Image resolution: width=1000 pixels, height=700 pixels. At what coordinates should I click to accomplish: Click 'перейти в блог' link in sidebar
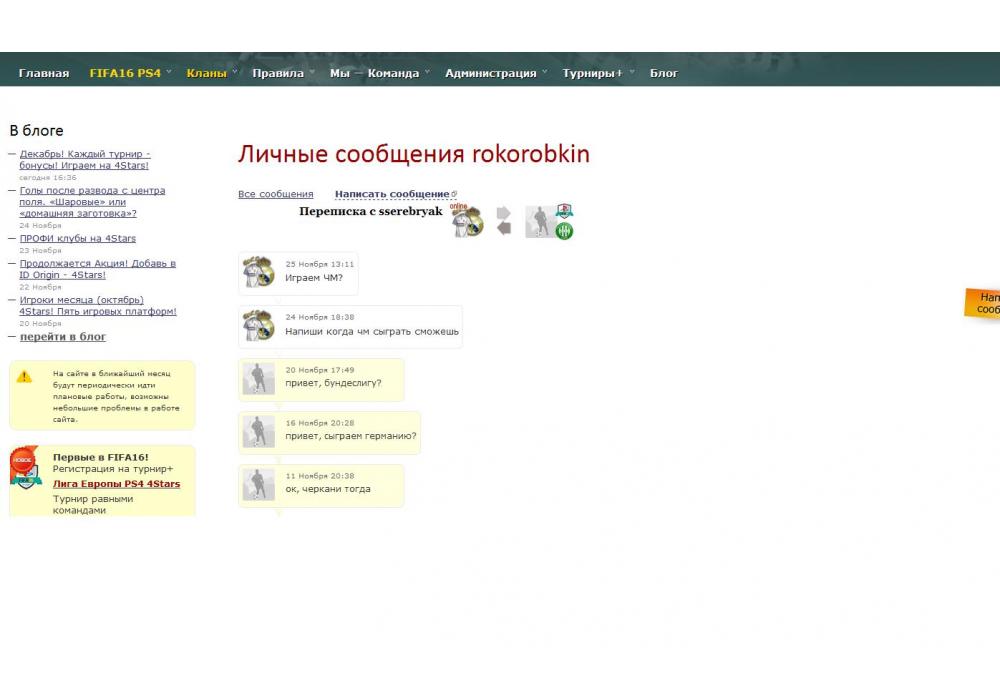coord(63,337)
